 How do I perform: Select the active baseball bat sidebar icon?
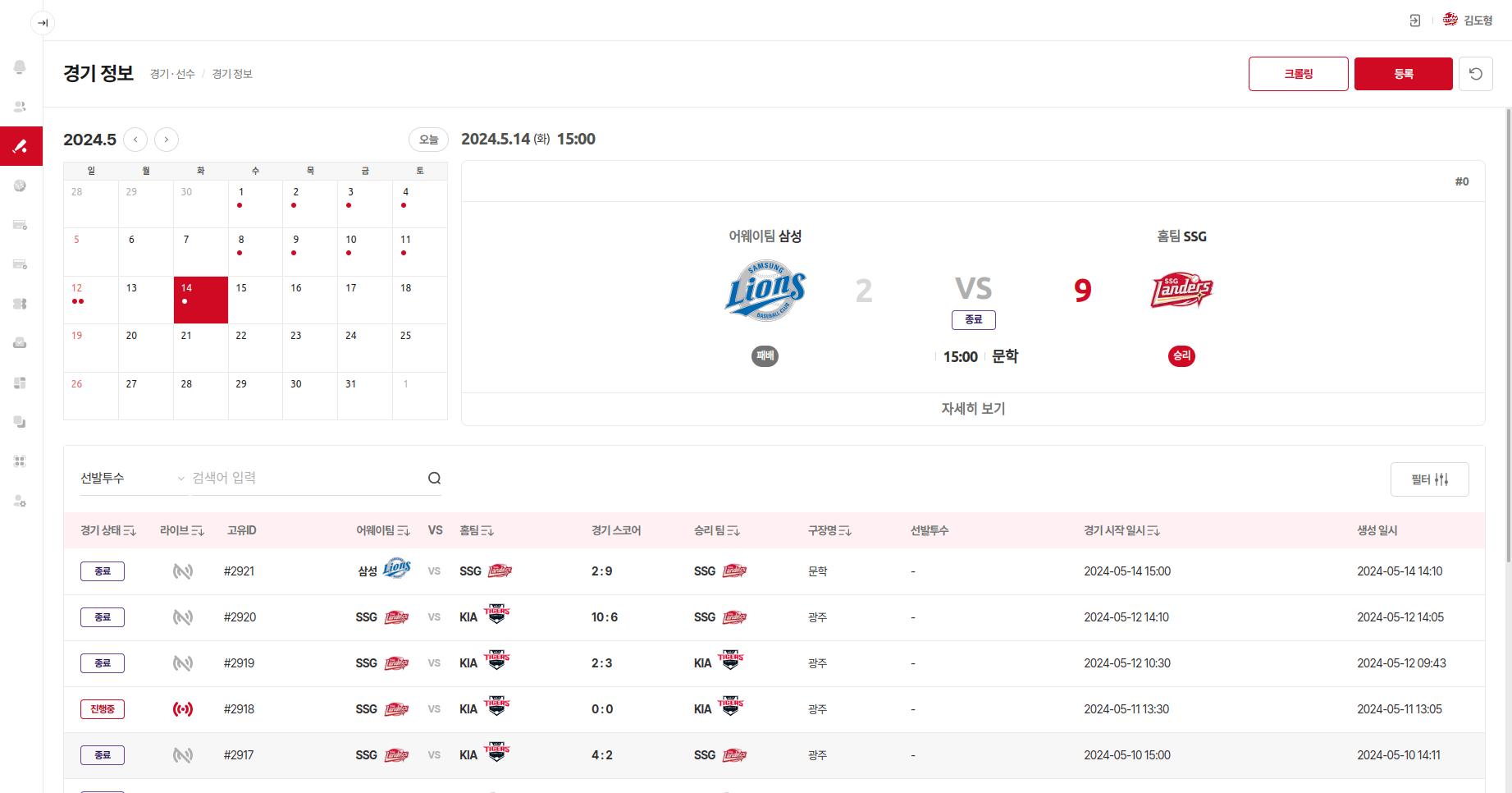(21, 146)
